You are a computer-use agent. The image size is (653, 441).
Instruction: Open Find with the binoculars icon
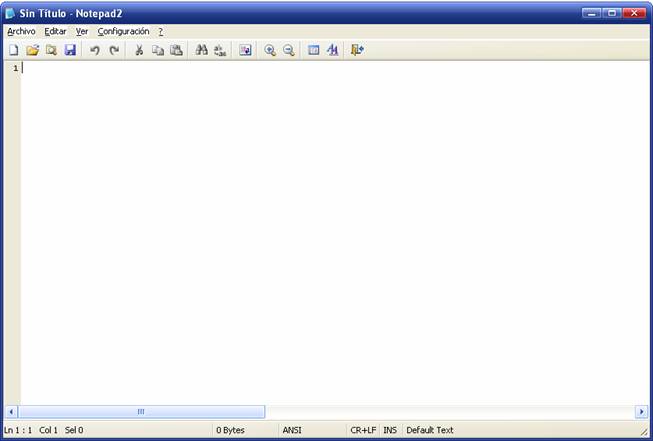click(202, 50)
